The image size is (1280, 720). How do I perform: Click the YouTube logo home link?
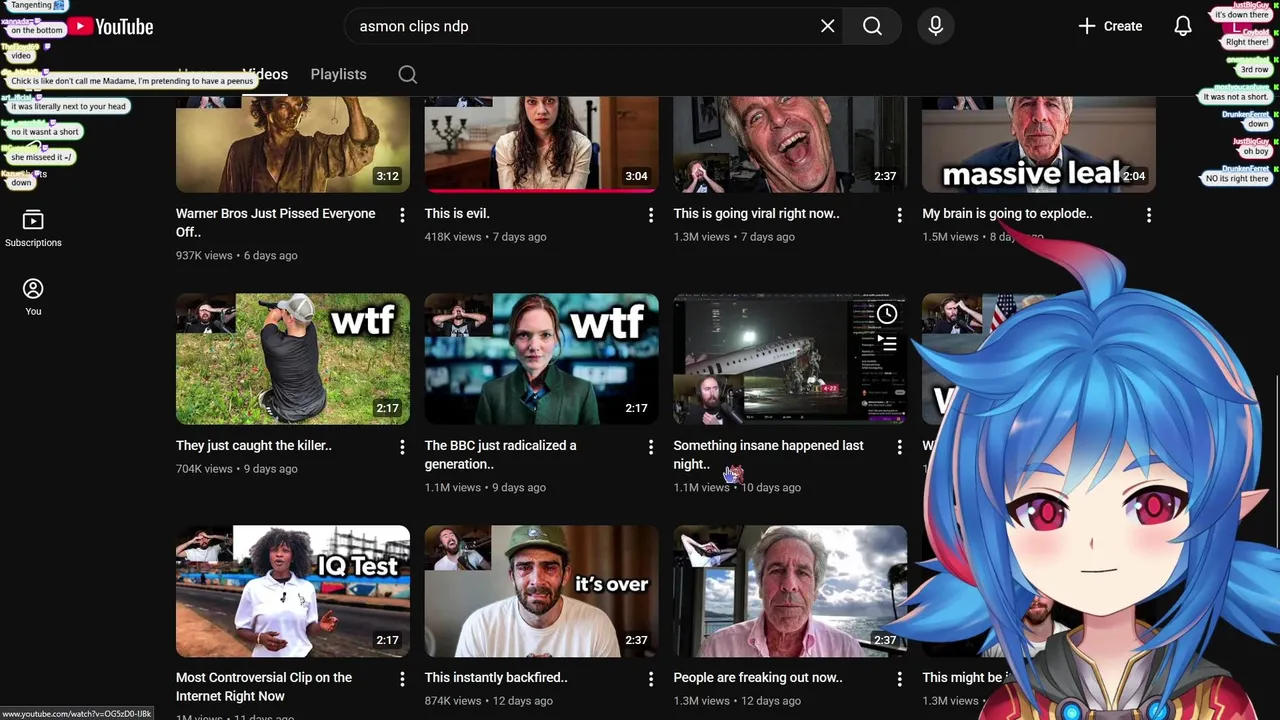110,27
